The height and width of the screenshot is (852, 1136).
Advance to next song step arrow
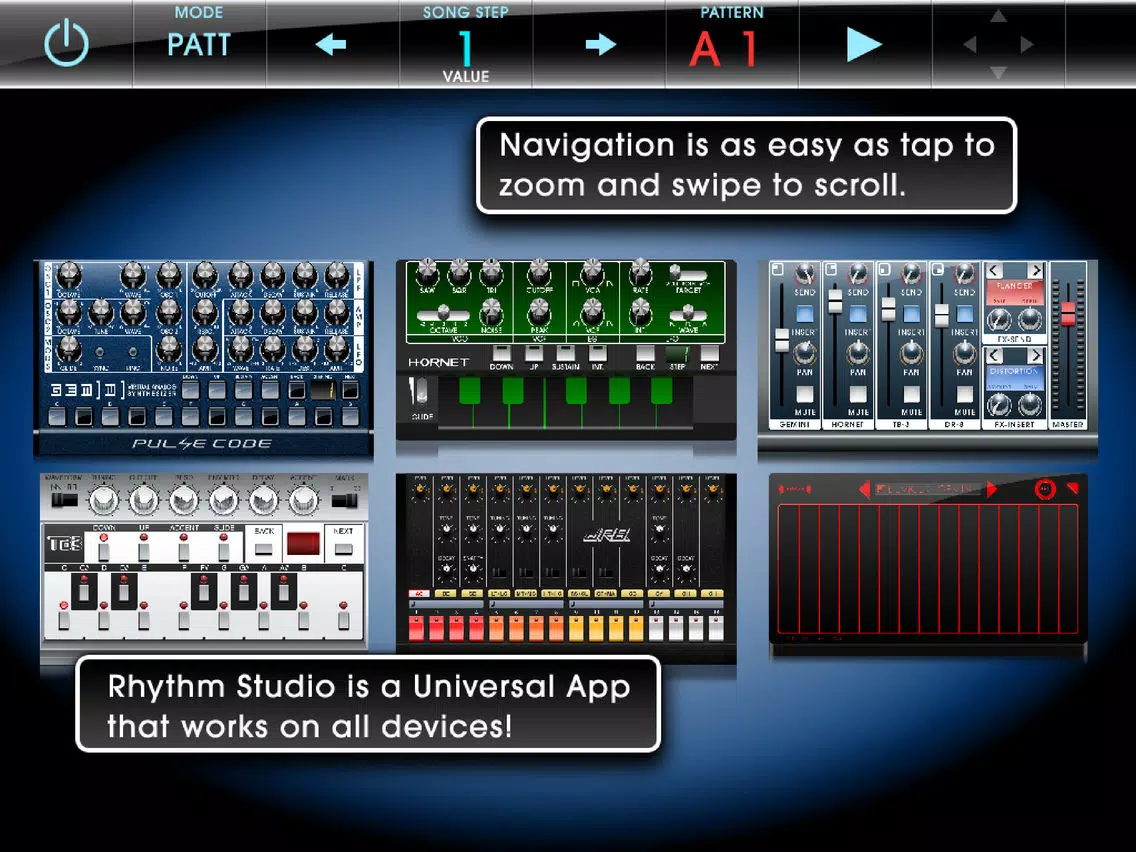click(601, 45)
